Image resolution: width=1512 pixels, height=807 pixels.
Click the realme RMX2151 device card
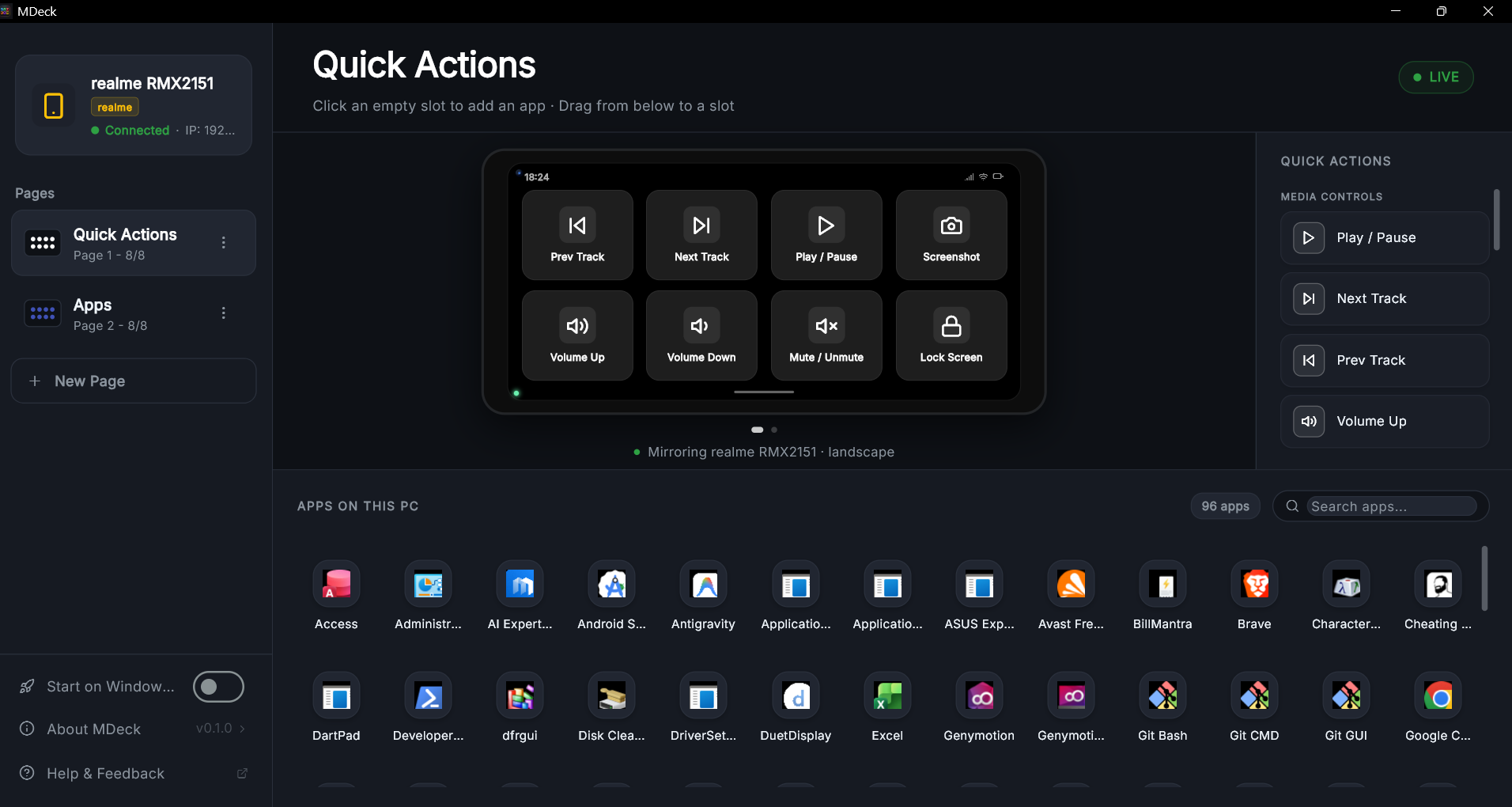134,104
